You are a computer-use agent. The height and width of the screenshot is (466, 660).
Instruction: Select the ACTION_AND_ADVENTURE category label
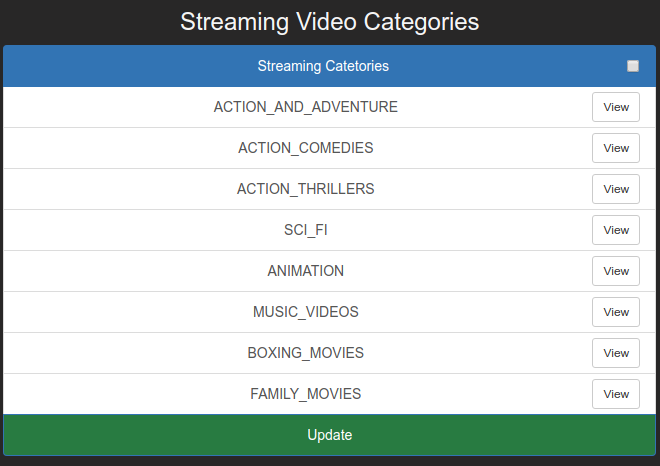coord(306,107)
